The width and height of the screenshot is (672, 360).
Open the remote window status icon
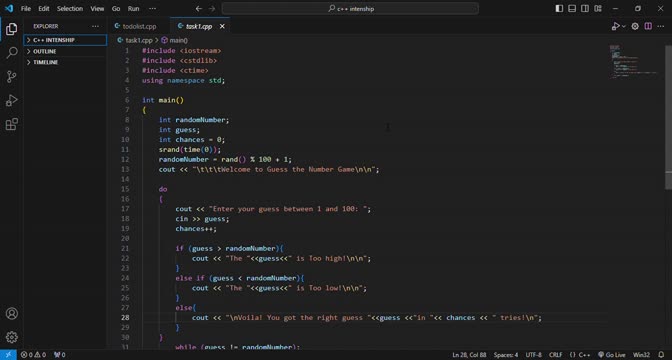pos(8,355)
